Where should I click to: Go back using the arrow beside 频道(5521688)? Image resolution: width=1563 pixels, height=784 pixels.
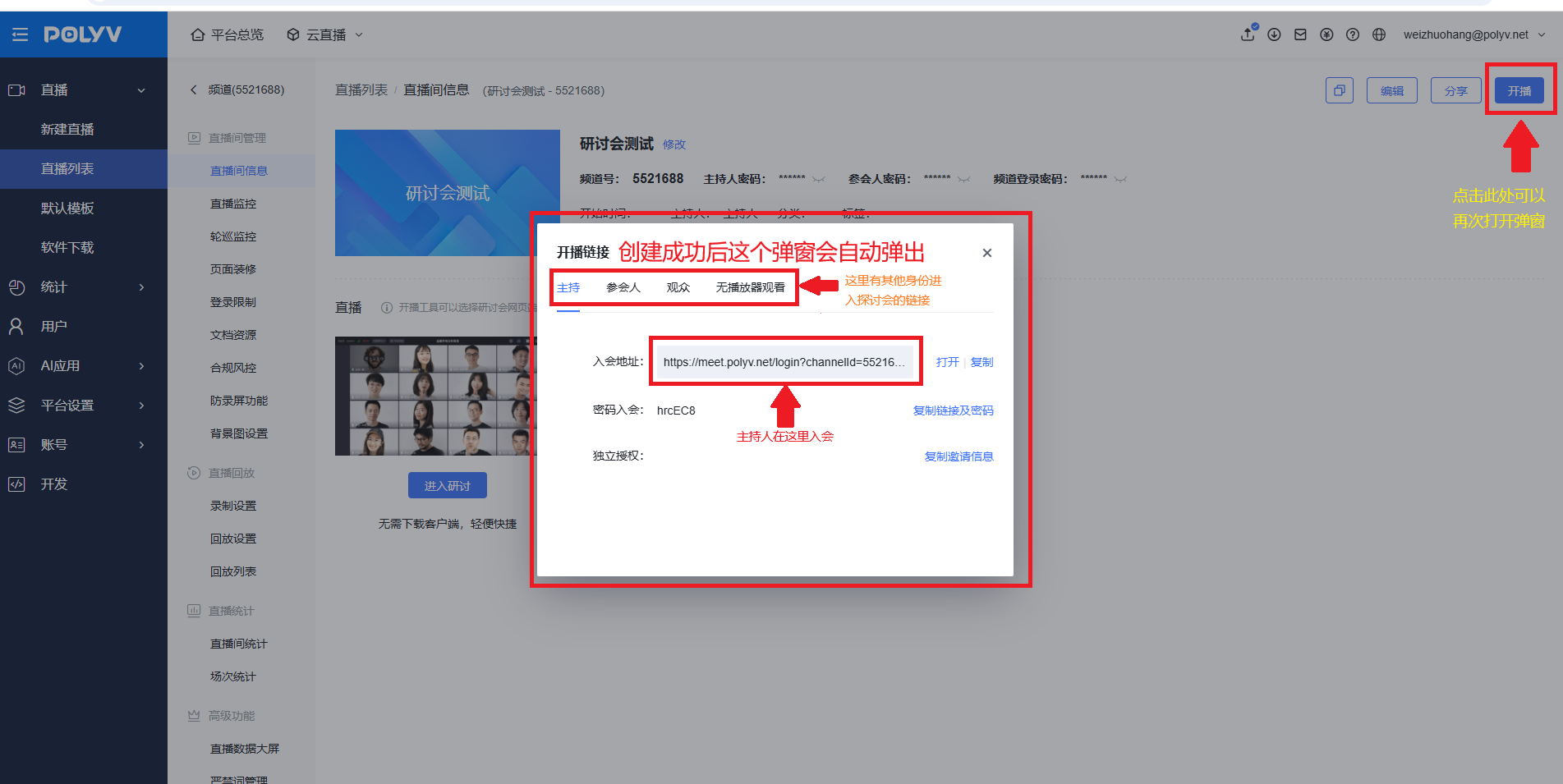(x=194, y=89)
